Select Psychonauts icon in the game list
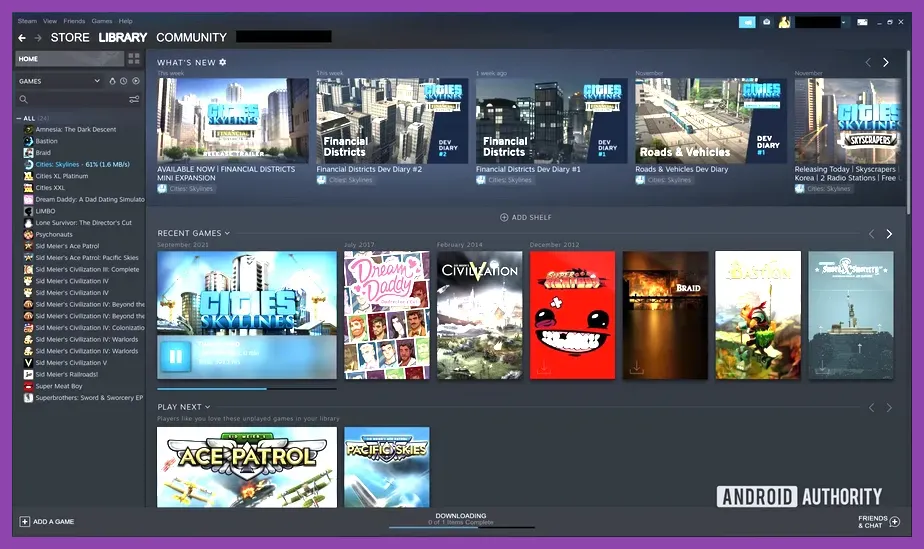Screen dimensions: 924x549 (x=28, y=234)
